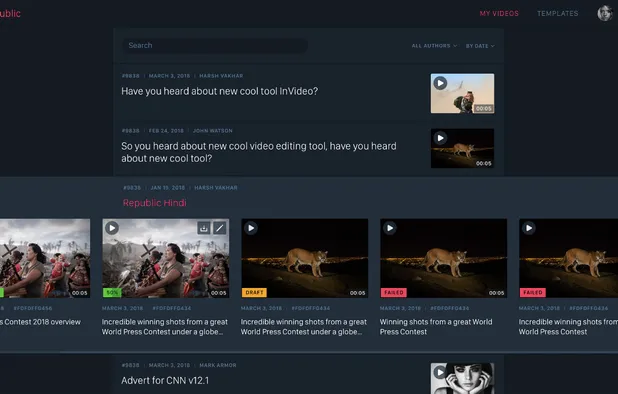Download the 50% progress video
The image size is (618, 394).
click(204, 228)
